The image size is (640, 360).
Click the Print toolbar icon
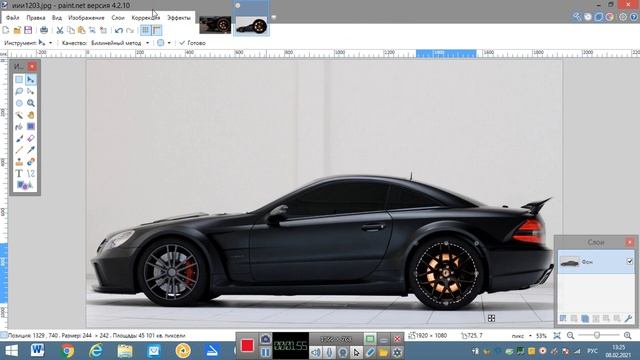(44, 30)
